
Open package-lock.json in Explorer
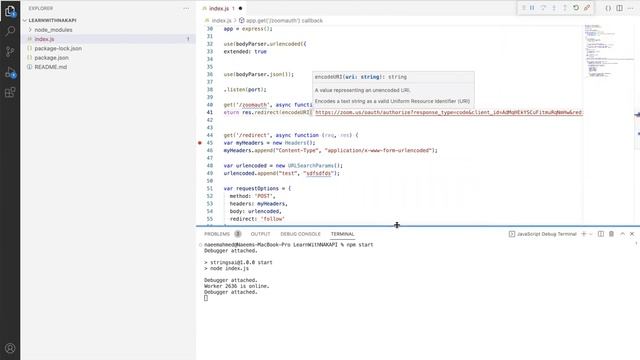point(58,49)
